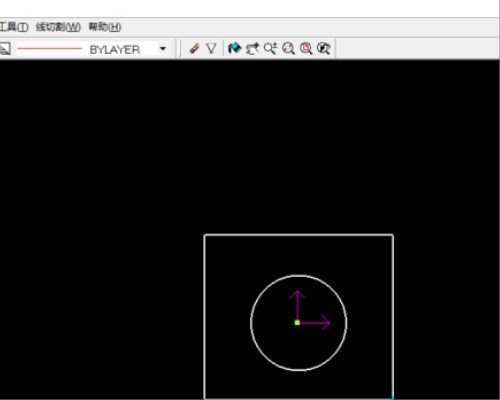Click the red zoom-all magnifier icon
This screenshot has width=500, height=400.
point(306,49)
